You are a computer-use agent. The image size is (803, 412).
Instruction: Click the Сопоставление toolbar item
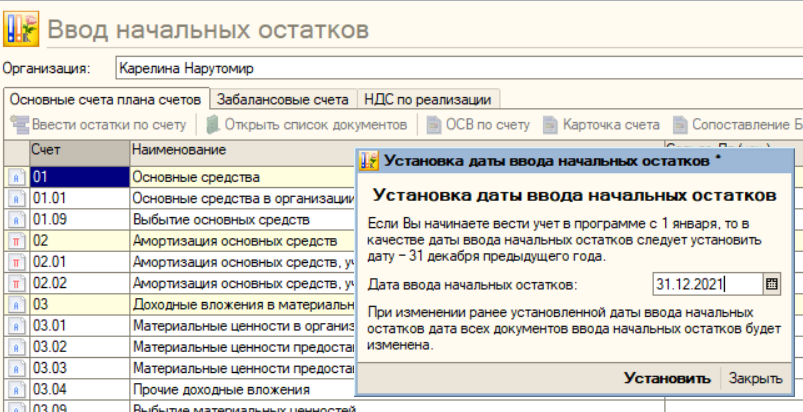737,124
